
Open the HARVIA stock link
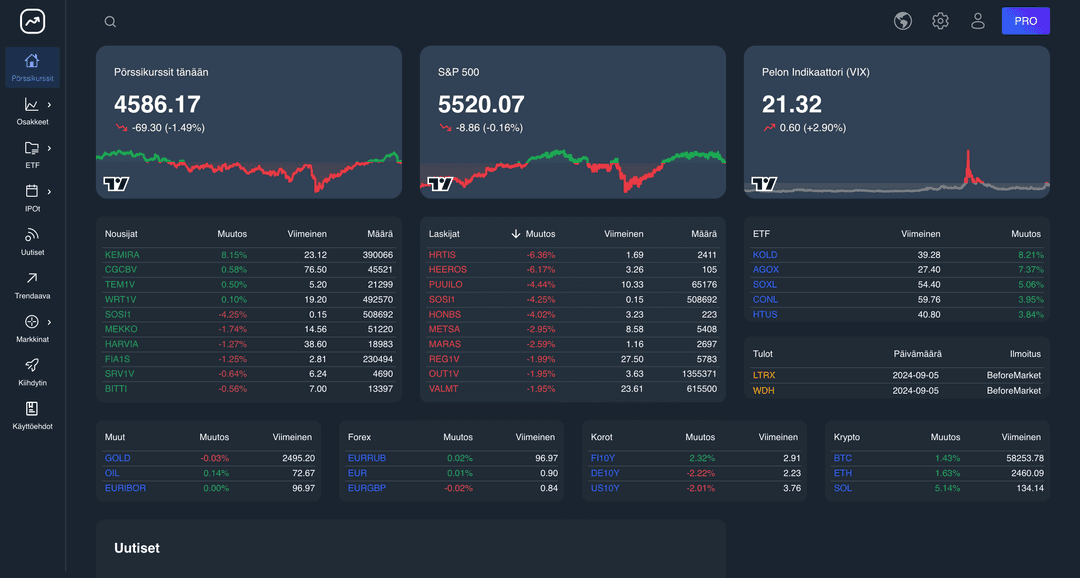121,344
